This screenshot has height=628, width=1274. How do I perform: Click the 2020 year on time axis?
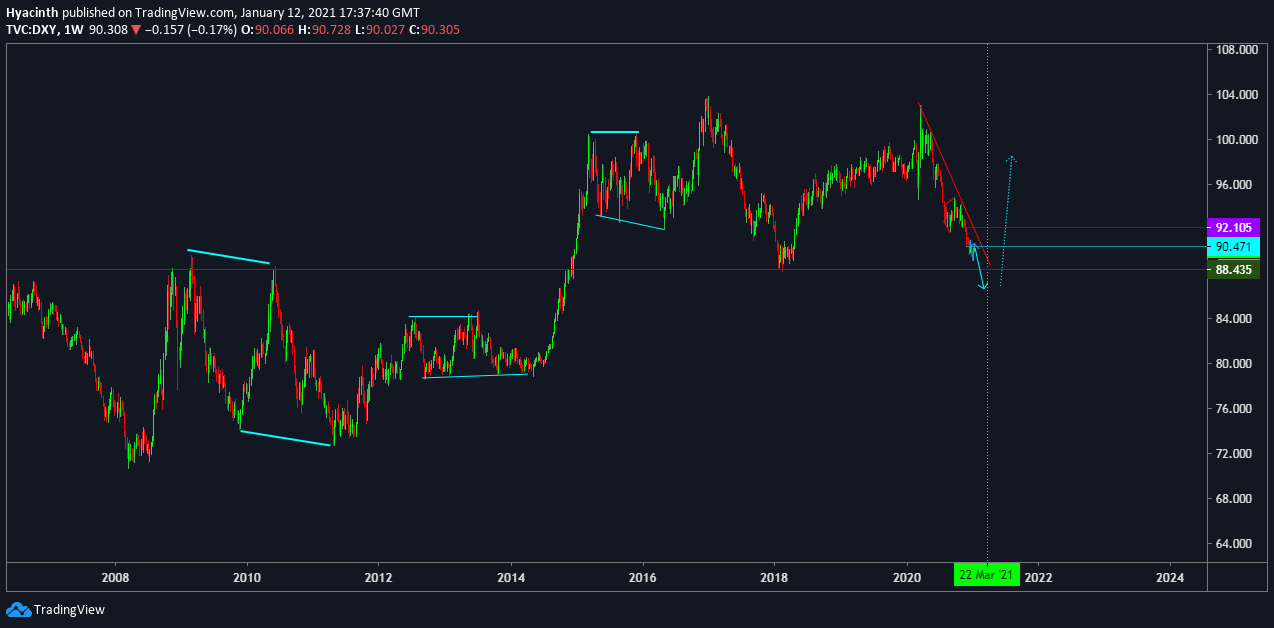906,577
